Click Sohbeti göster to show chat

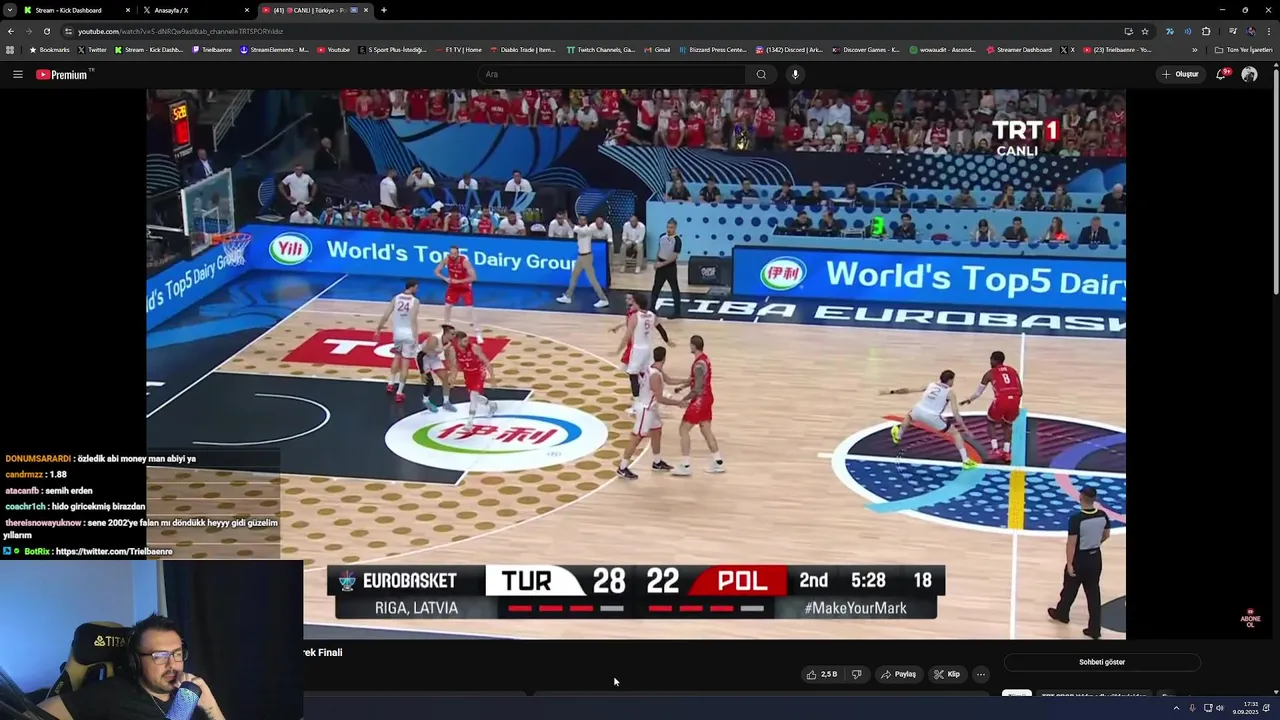[x=1102, y=662]
